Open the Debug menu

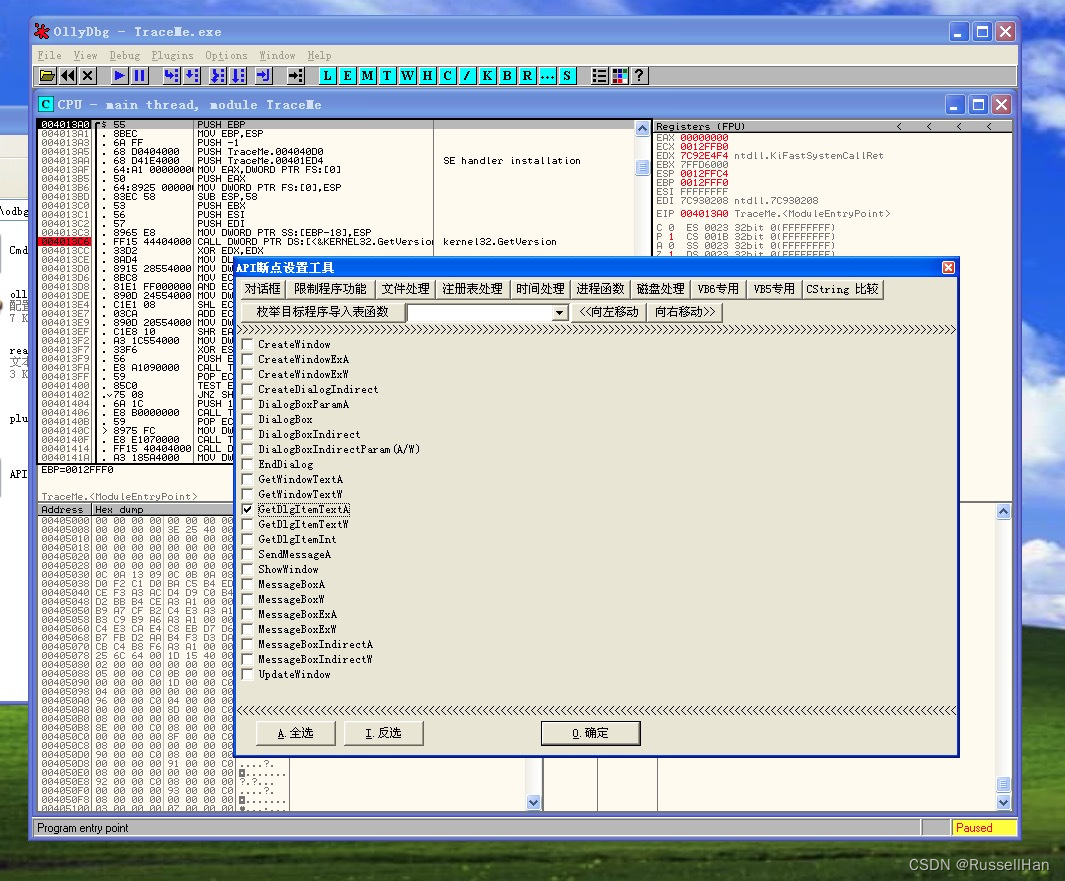point(124,56)
